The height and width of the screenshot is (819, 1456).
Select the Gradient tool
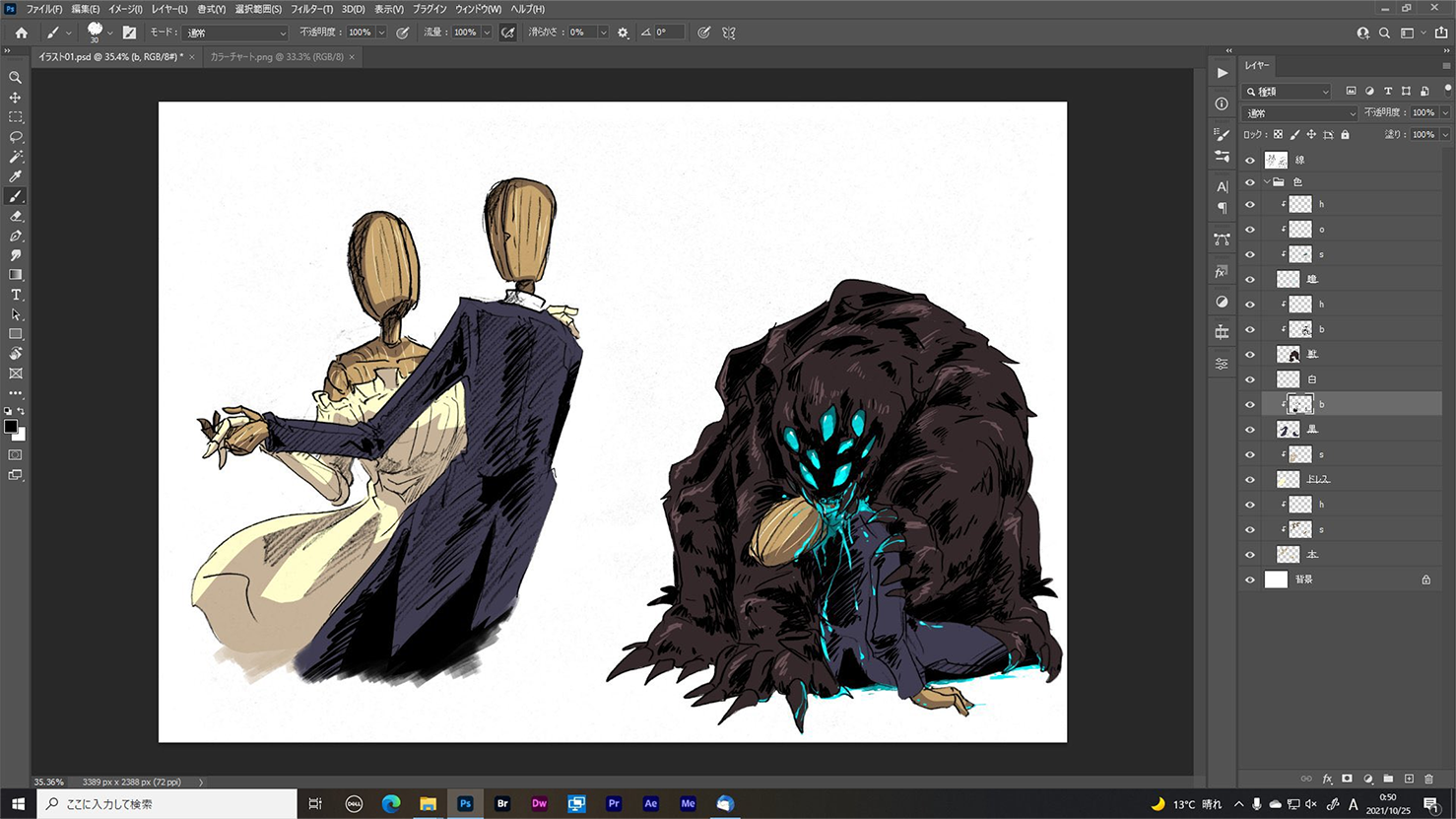(x=15, y=275)
